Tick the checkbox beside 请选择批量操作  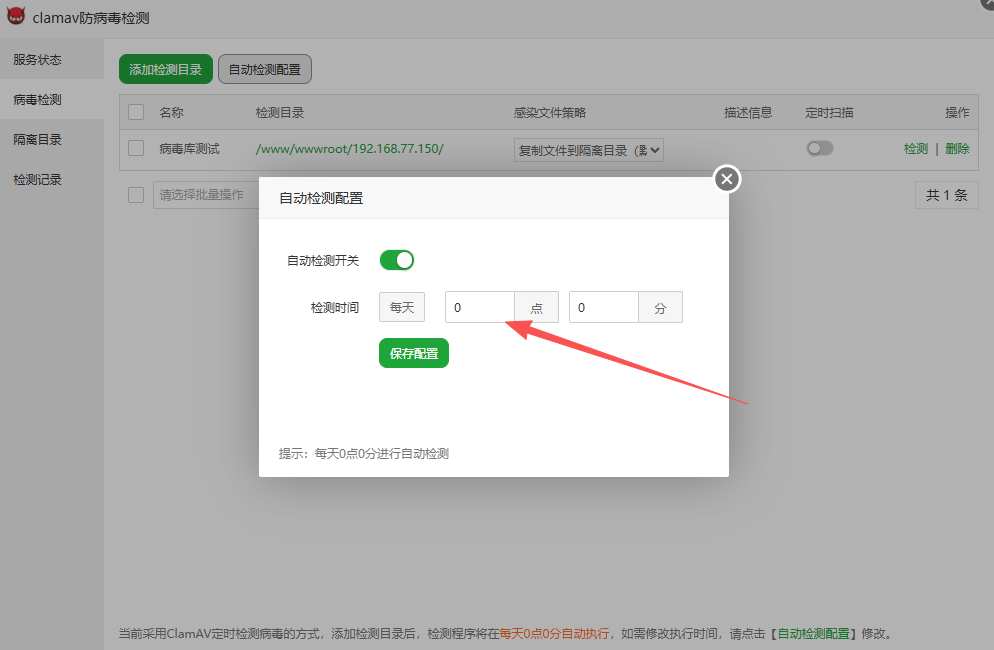tap(136, 195)
